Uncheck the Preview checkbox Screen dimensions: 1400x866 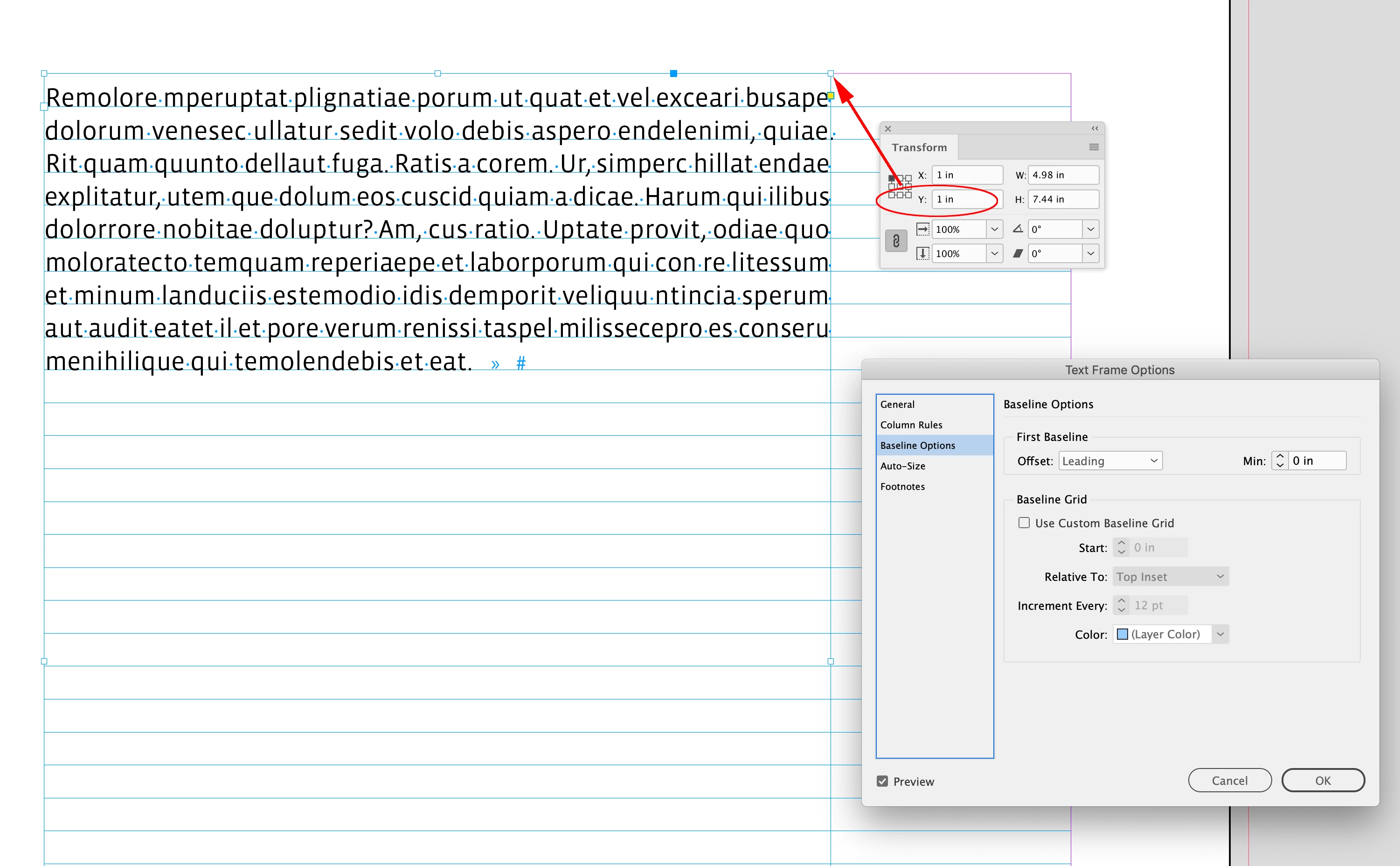pyautogui.click(x=882, y=781)
